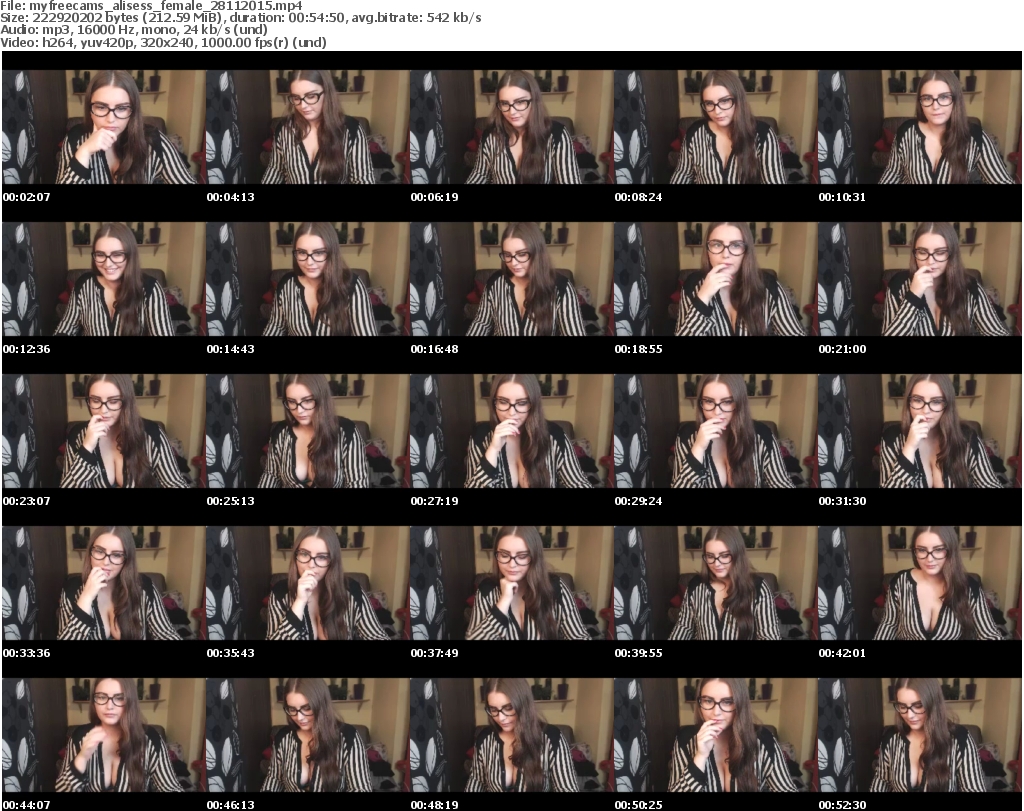Viewport: 1024px width, 811px height.
Task: Click the timestamp label 00:02:07
Action: pos(26,197)
